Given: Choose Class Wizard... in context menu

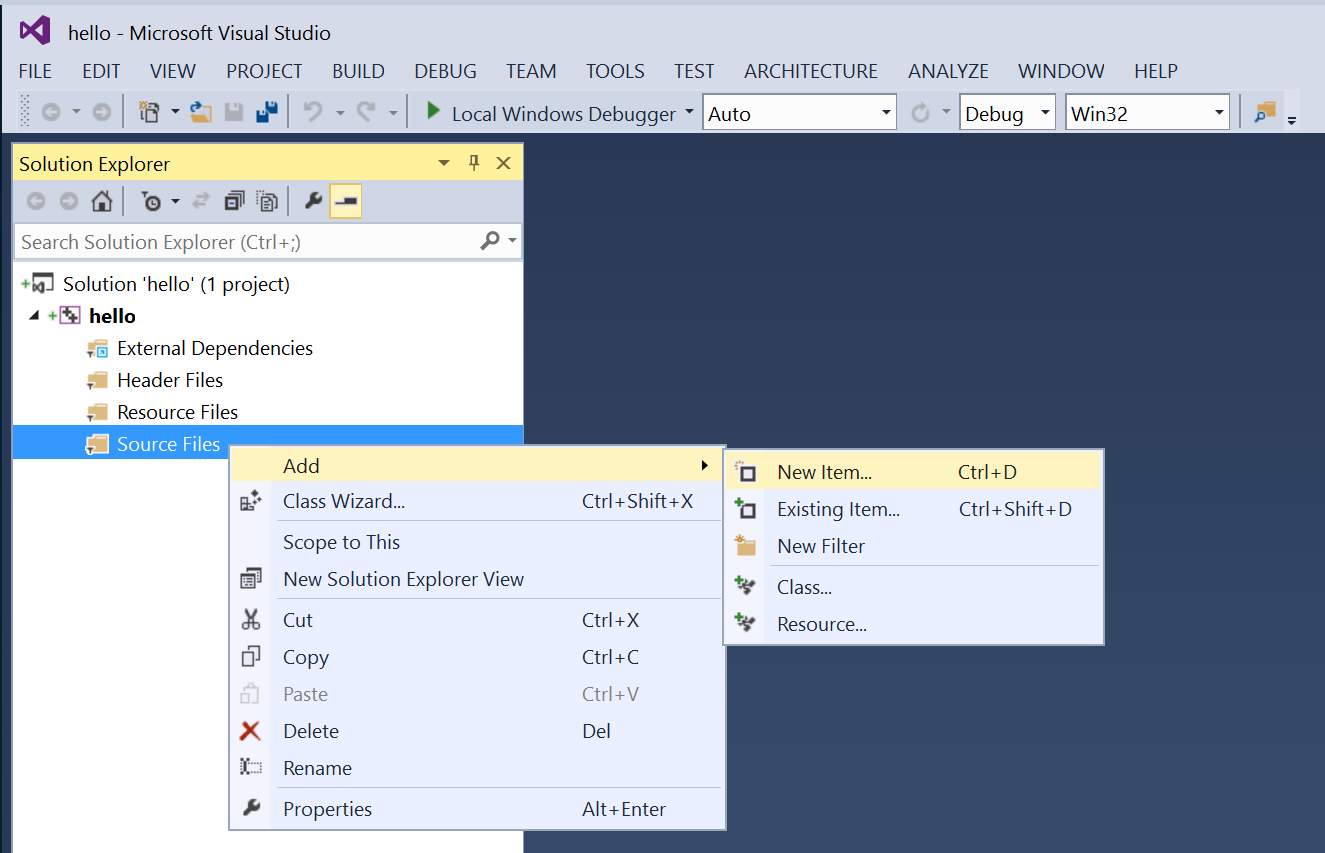Looking at the screenshot, I should 477,501.
